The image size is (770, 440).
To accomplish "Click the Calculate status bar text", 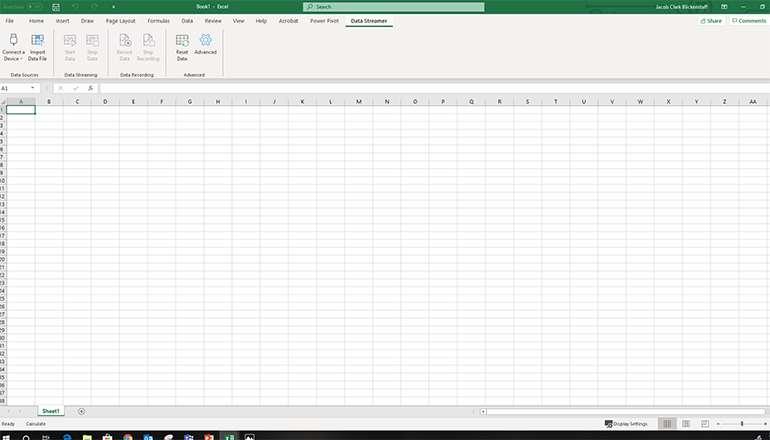I will point(35,423).
